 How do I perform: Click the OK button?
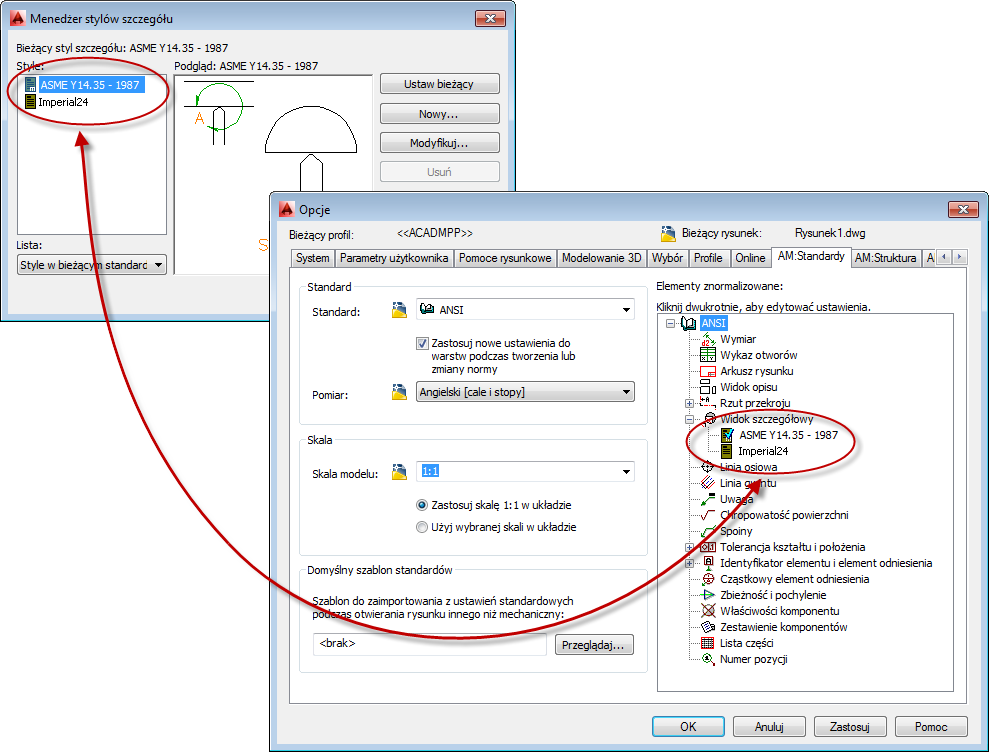coord(688,727)
